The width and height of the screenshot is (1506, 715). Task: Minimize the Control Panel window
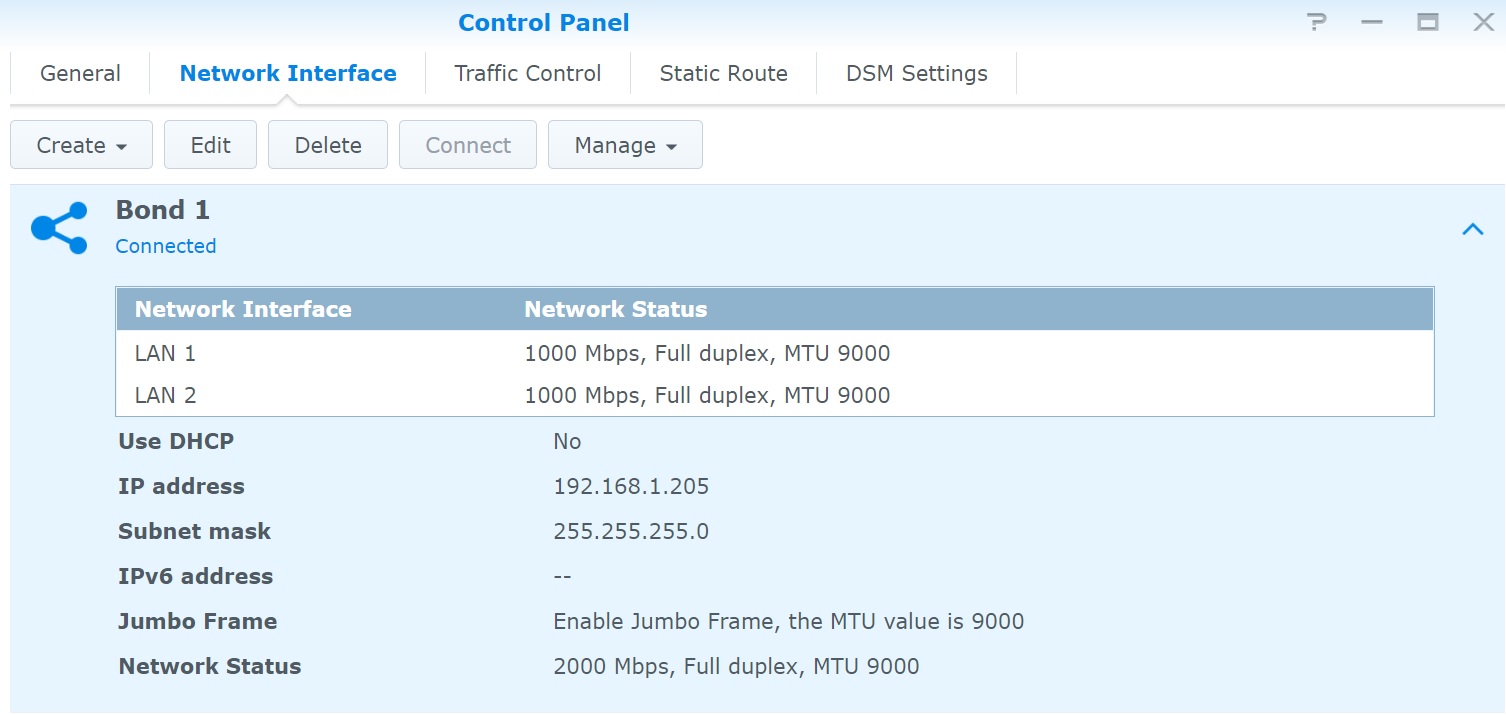click(x=1372, y=22)
